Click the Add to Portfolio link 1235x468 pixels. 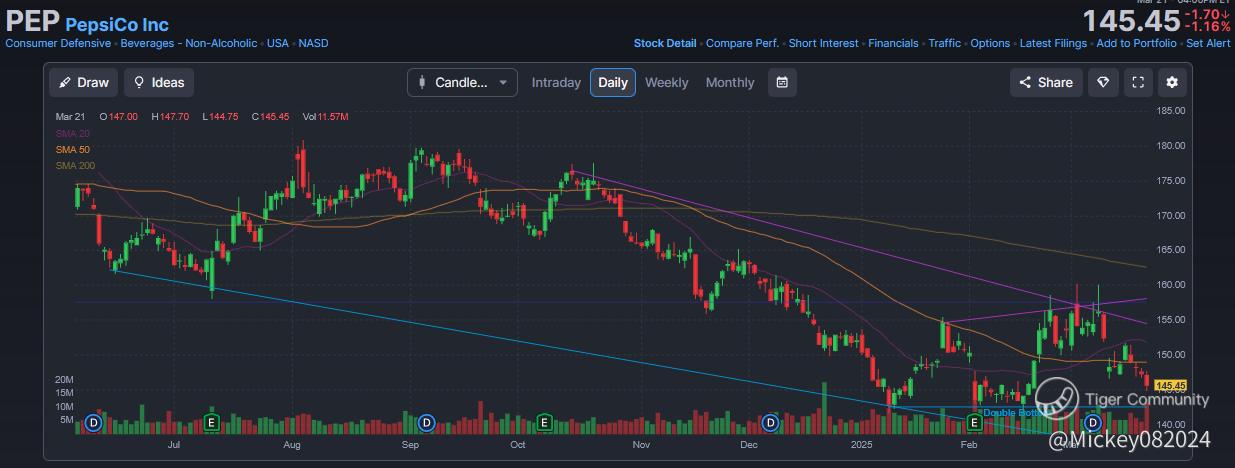1137,43
